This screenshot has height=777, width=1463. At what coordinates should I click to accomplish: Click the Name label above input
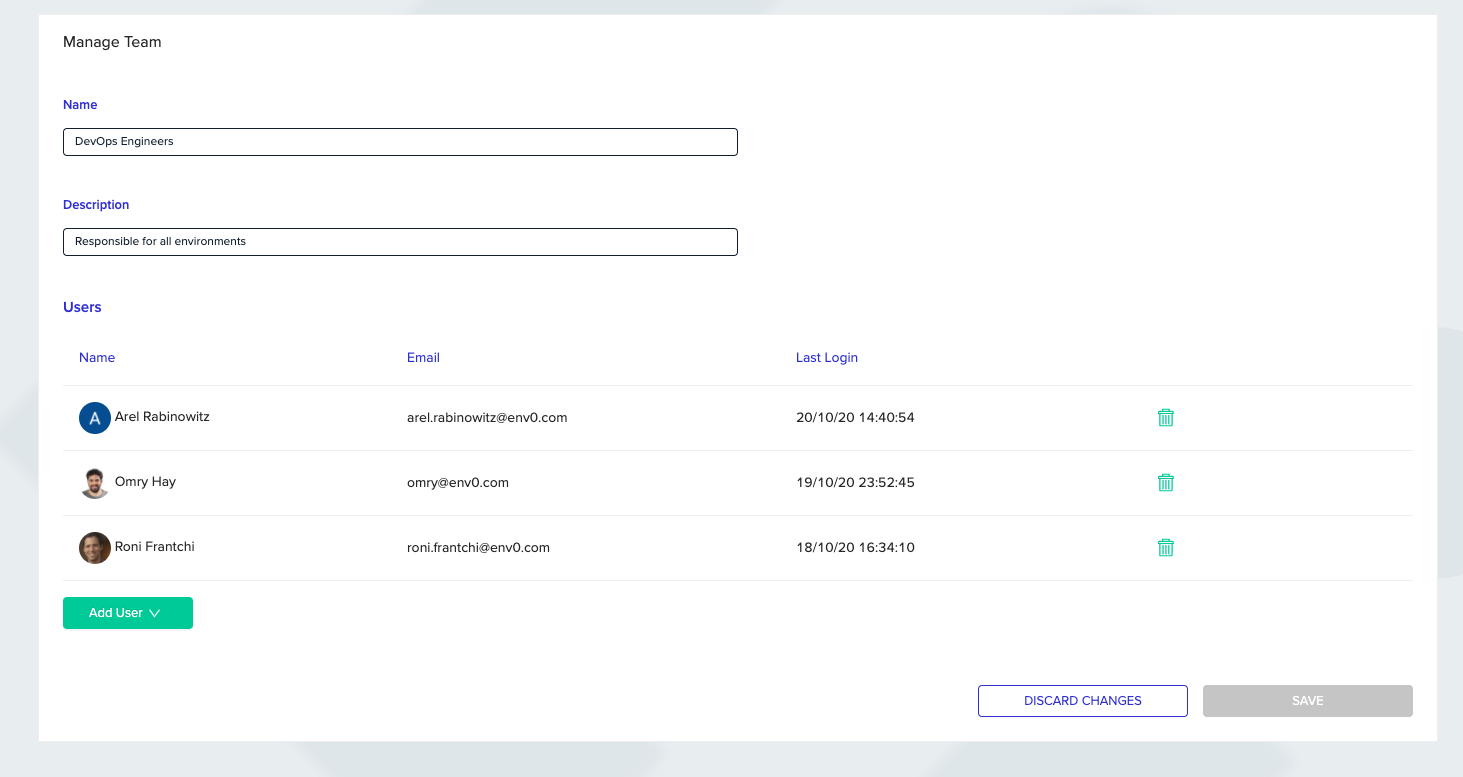[x=80, y=105]
